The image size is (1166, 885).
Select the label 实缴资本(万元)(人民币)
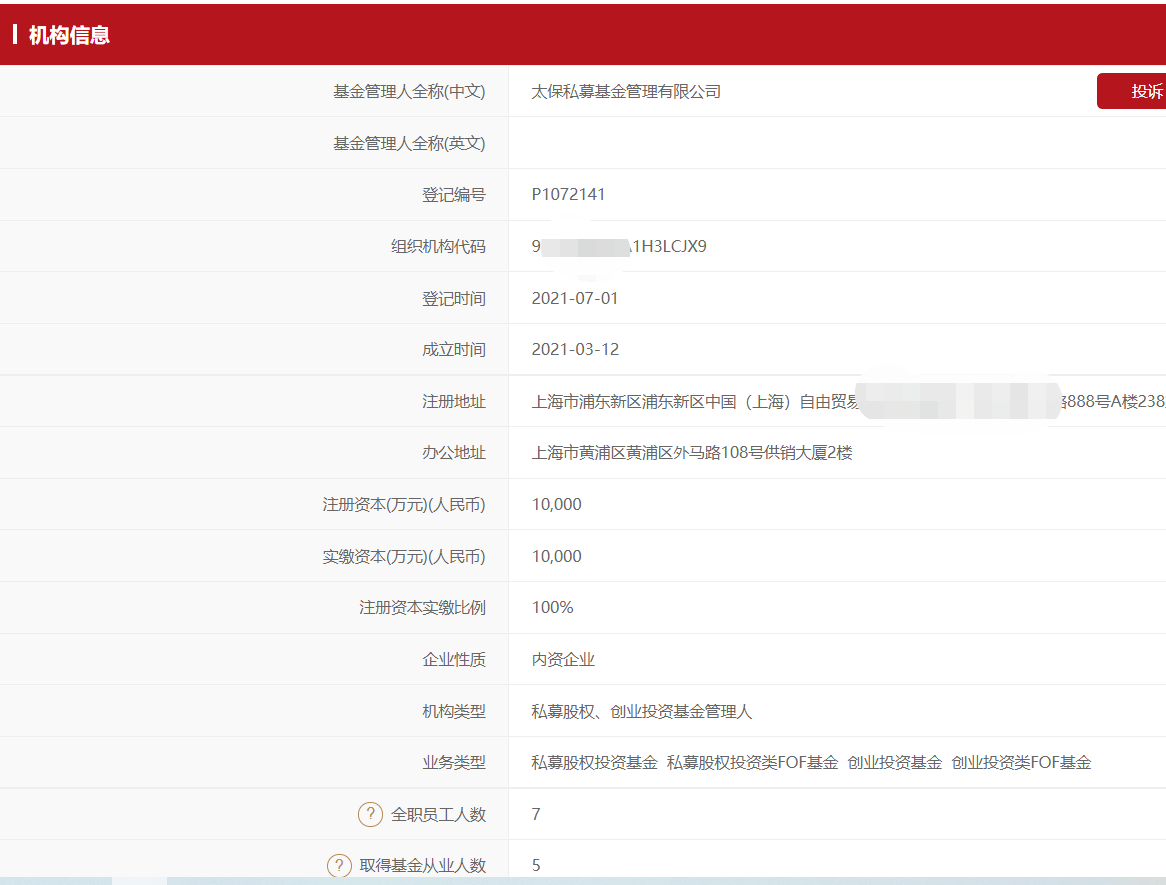[404, 556]
